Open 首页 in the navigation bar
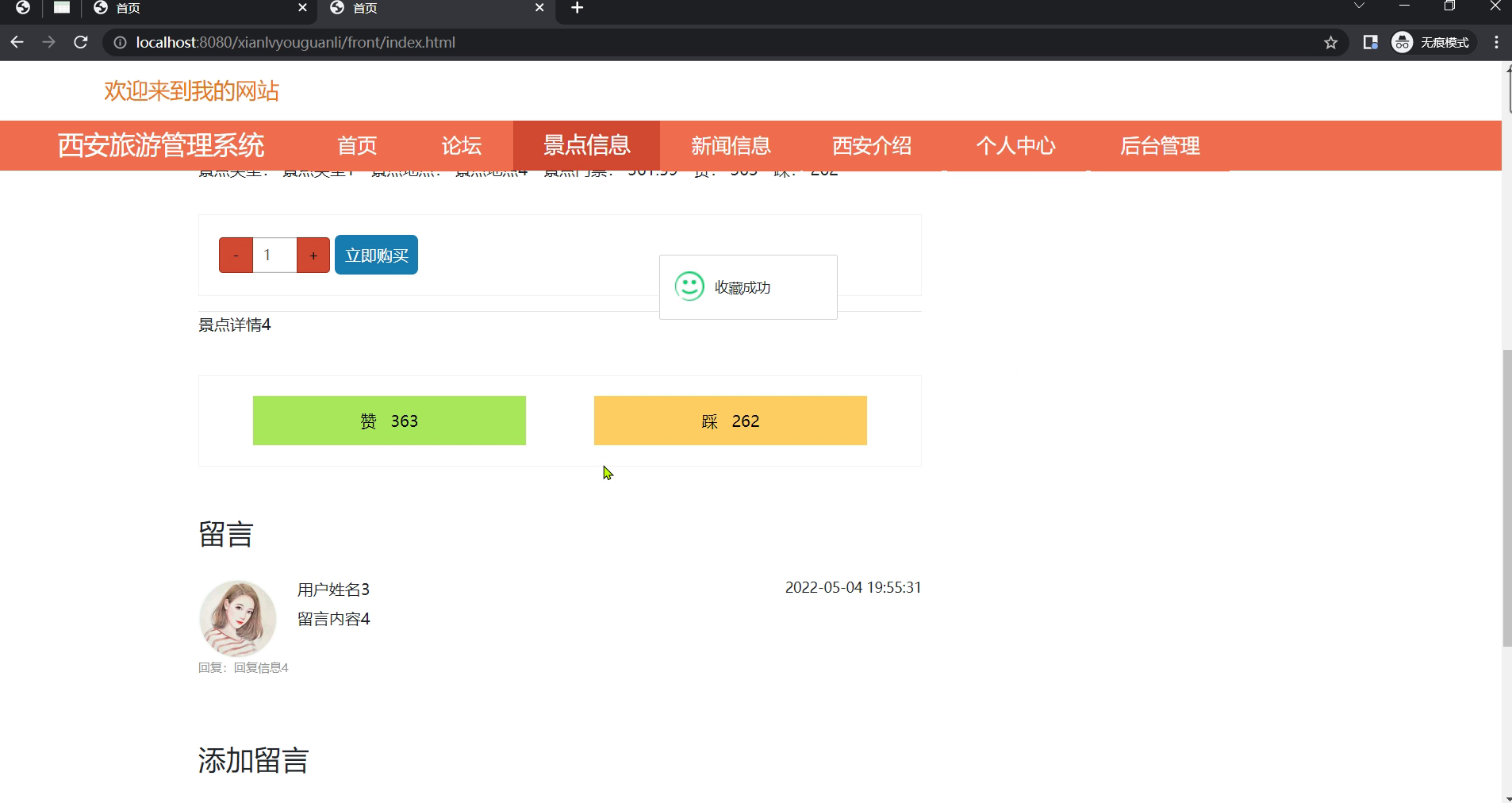1512x803 pixels. tap(357, 146)
